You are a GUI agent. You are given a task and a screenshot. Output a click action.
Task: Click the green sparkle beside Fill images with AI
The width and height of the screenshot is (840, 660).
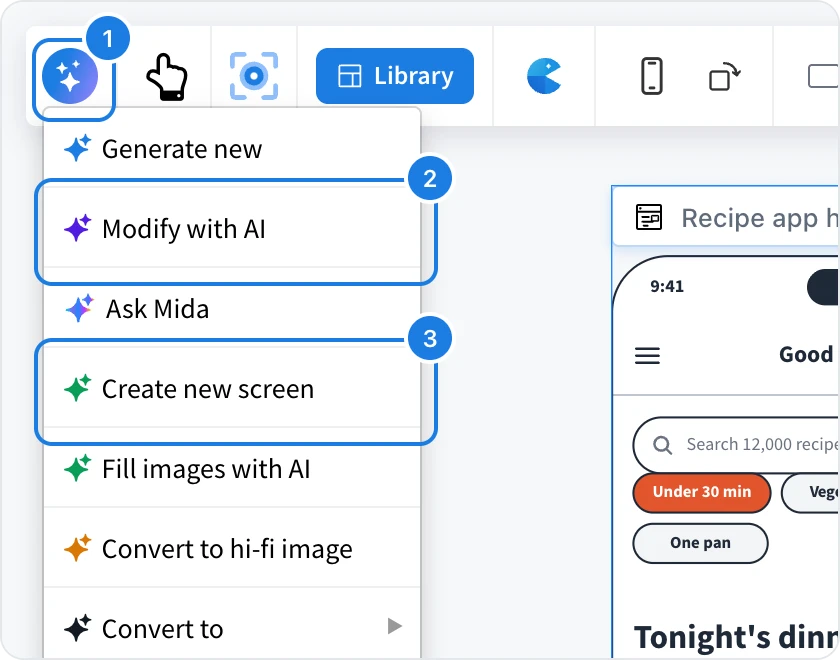[x=78, y=468]
